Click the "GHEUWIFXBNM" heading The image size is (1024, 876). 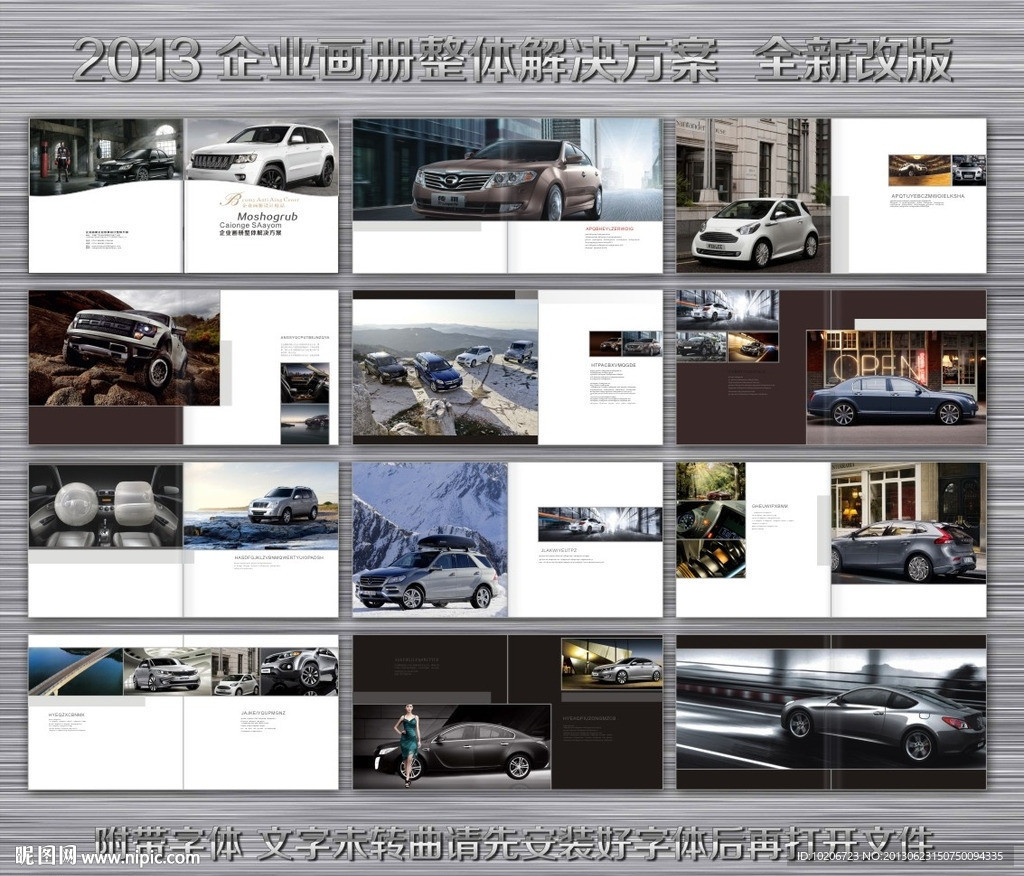click(x=770, y=506)
